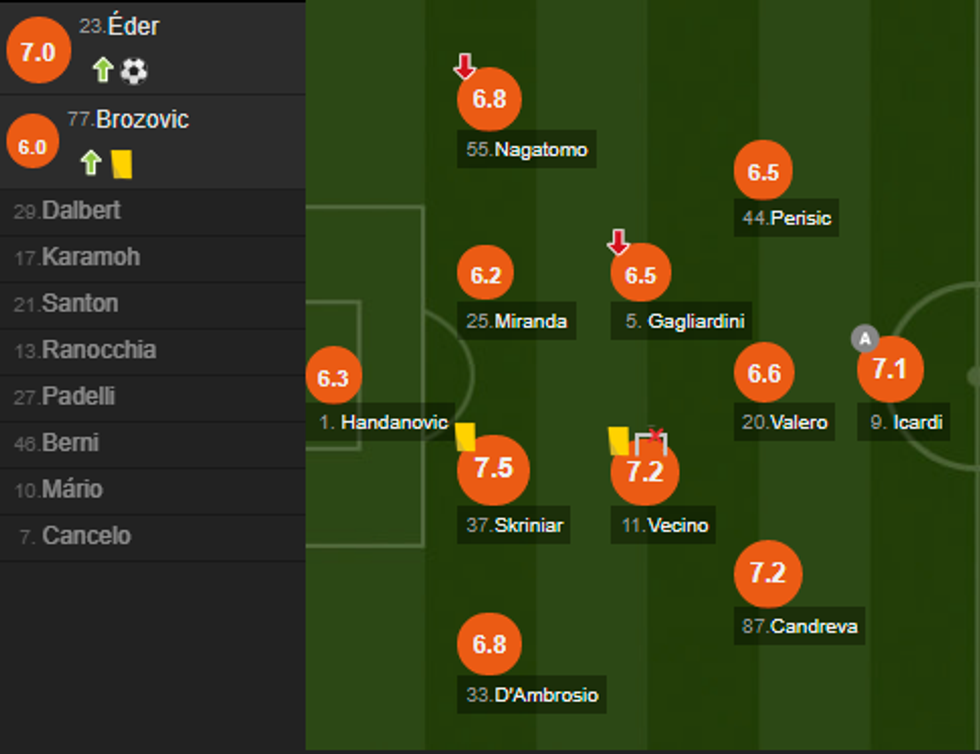
Task: Click the goalpost icon above Vecino's rating
Action: (x=651, y=439)
